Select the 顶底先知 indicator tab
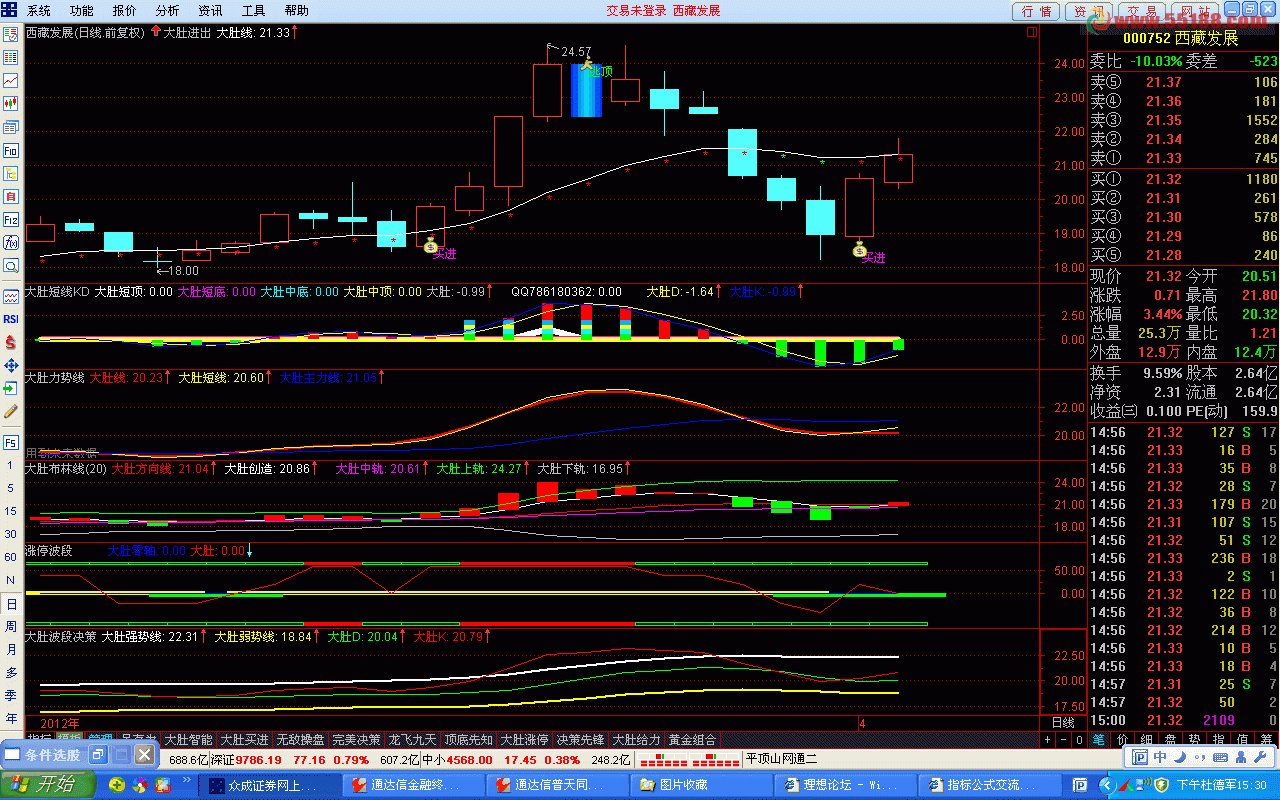This screenshot has width=1280, height=800. click(x=468, y=740)
